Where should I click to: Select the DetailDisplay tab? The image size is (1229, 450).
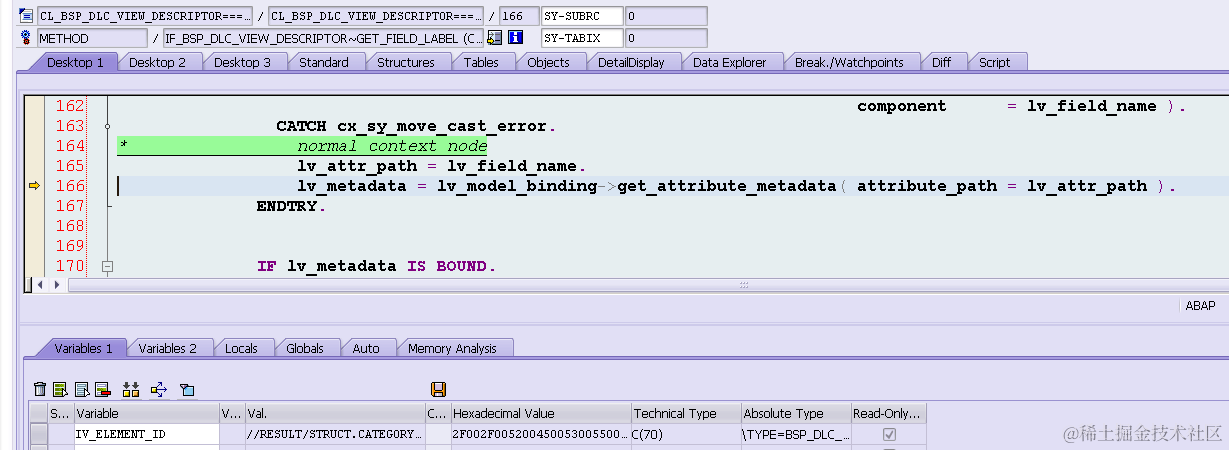pos(631,62)
